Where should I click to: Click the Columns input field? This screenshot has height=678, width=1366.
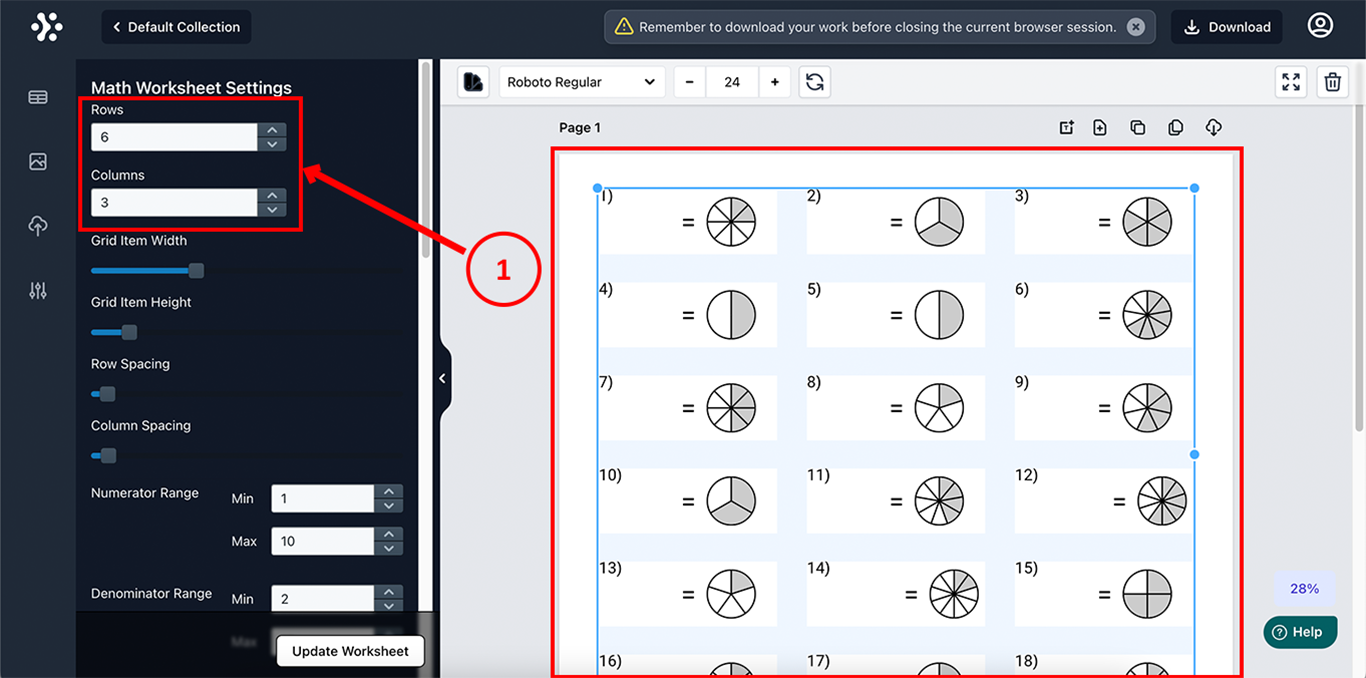point(174,202)
